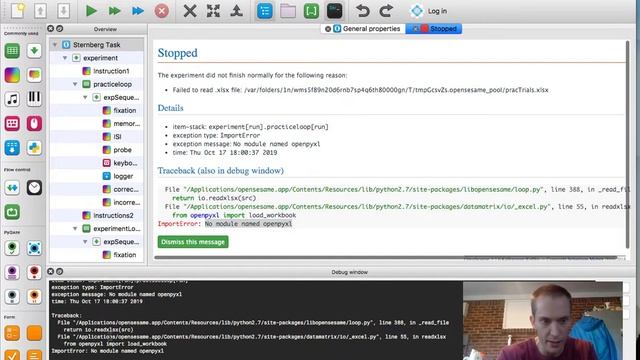Select the advanced delay clock item

click(34, 188)
